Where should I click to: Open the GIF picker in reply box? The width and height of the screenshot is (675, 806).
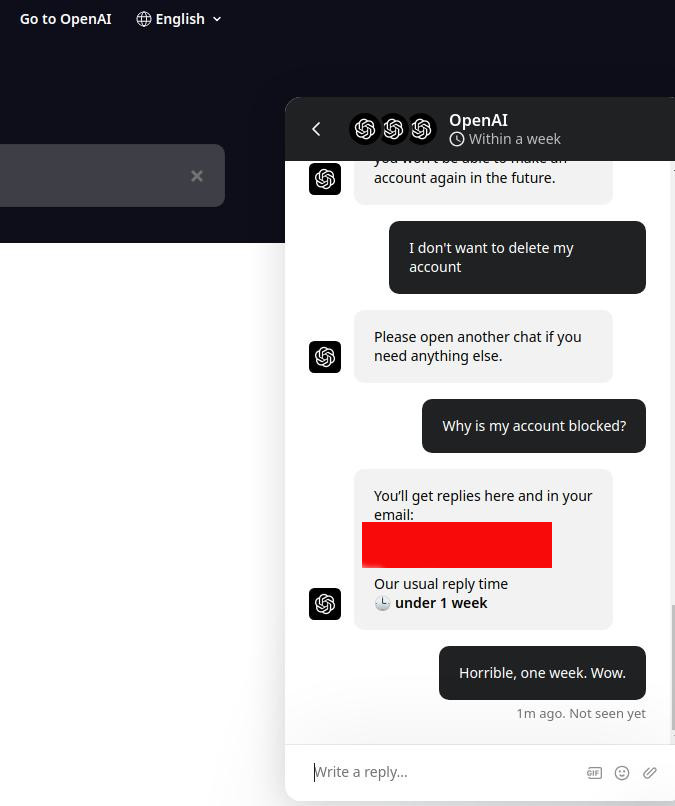pyautogui.click(x=594, y=772)
